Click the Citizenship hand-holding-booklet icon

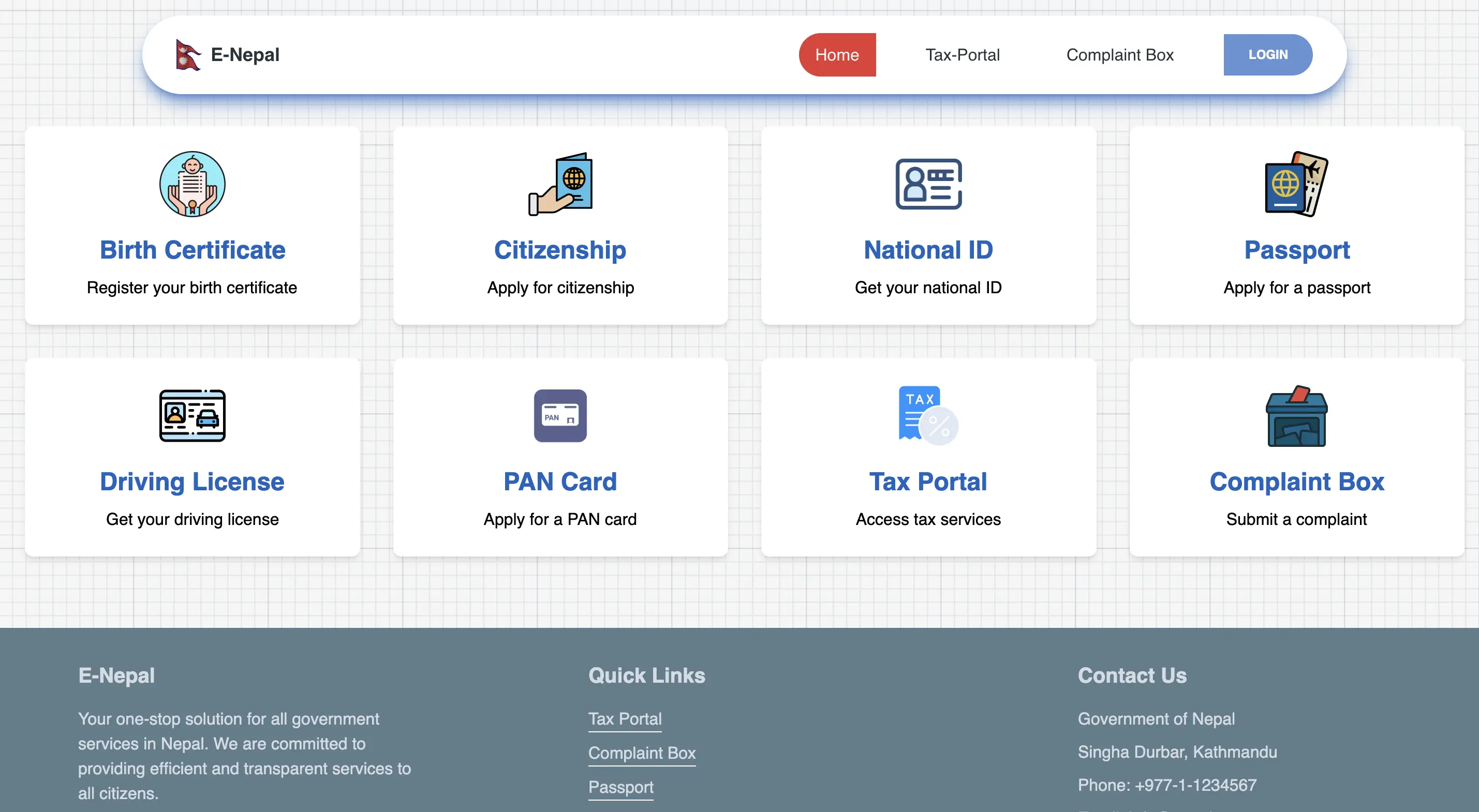click(560, 184)
